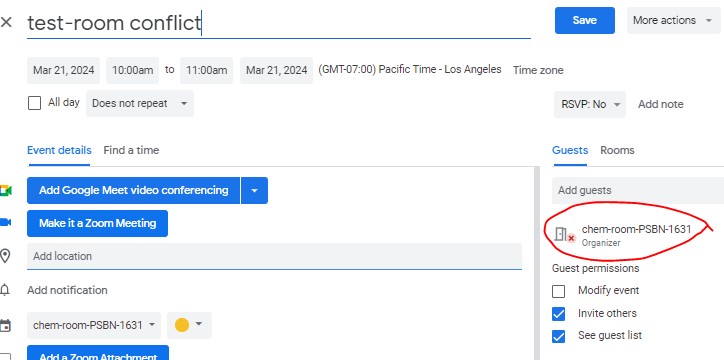
Task: Save the event
Action: pos(585,20)
